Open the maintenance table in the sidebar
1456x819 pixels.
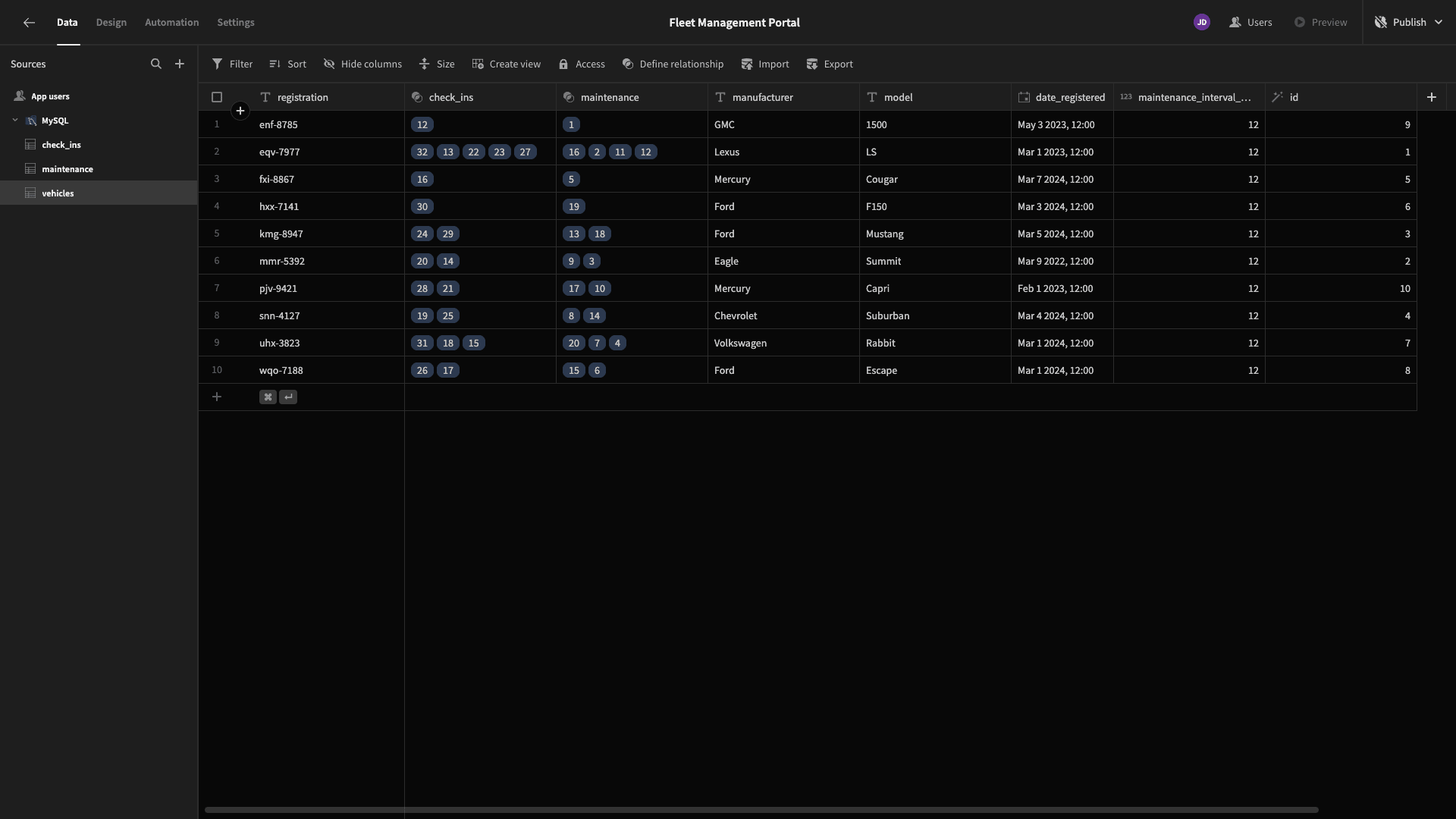(99, 169)
